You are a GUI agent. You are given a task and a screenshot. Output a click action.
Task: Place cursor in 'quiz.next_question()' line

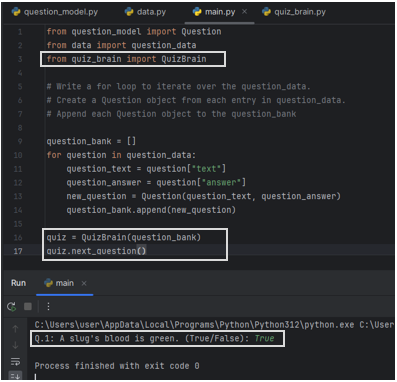click(96, 251)
